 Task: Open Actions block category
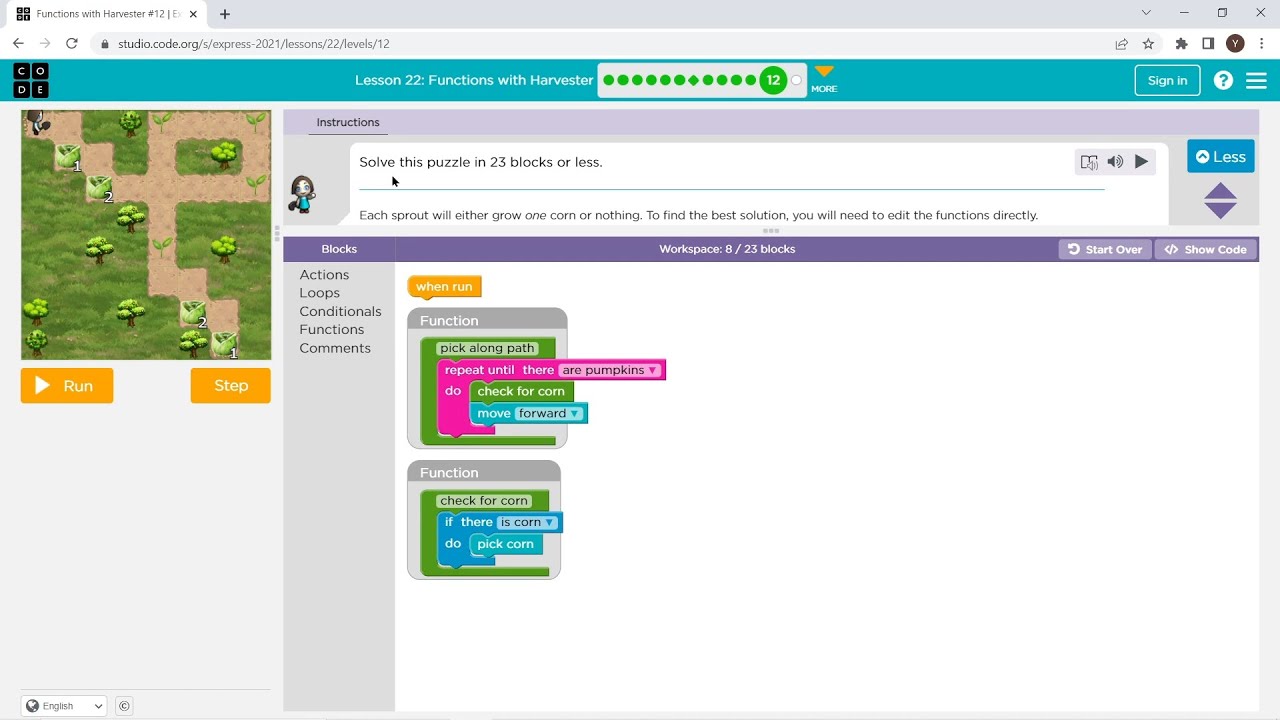(324, 275)
